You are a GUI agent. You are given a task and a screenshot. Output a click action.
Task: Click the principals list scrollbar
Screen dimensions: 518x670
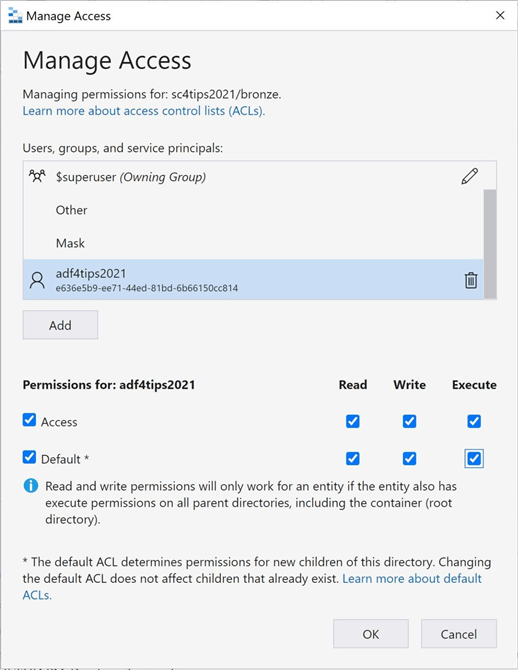[x=490, y=244]
